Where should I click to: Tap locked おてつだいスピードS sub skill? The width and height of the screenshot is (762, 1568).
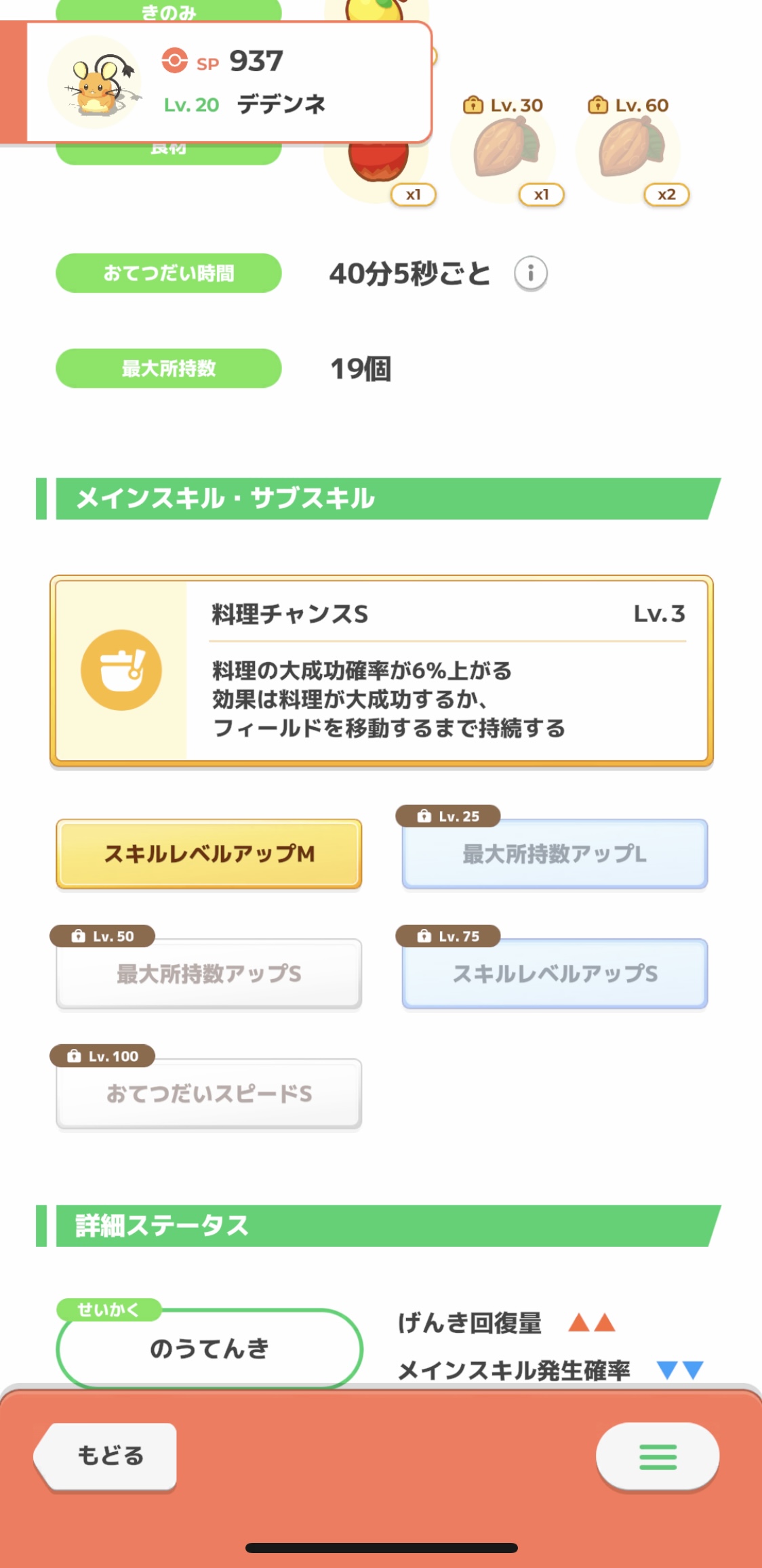[209, 1094]
